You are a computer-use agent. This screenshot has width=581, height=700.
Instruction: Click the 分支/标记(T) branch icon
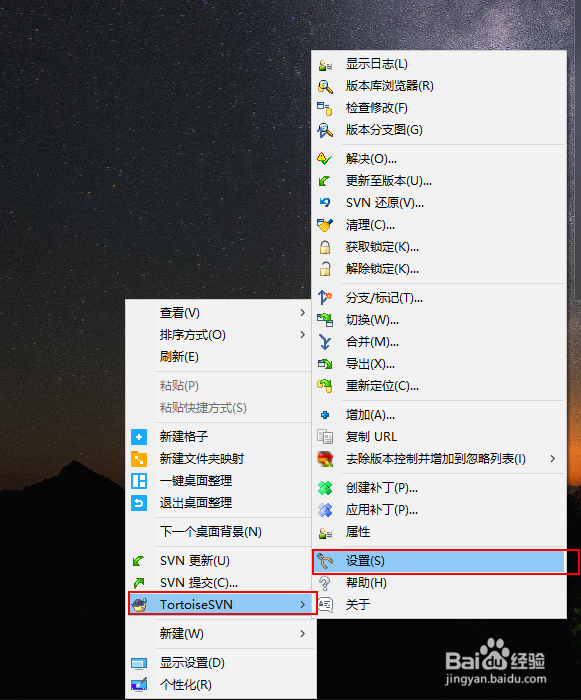325,297
